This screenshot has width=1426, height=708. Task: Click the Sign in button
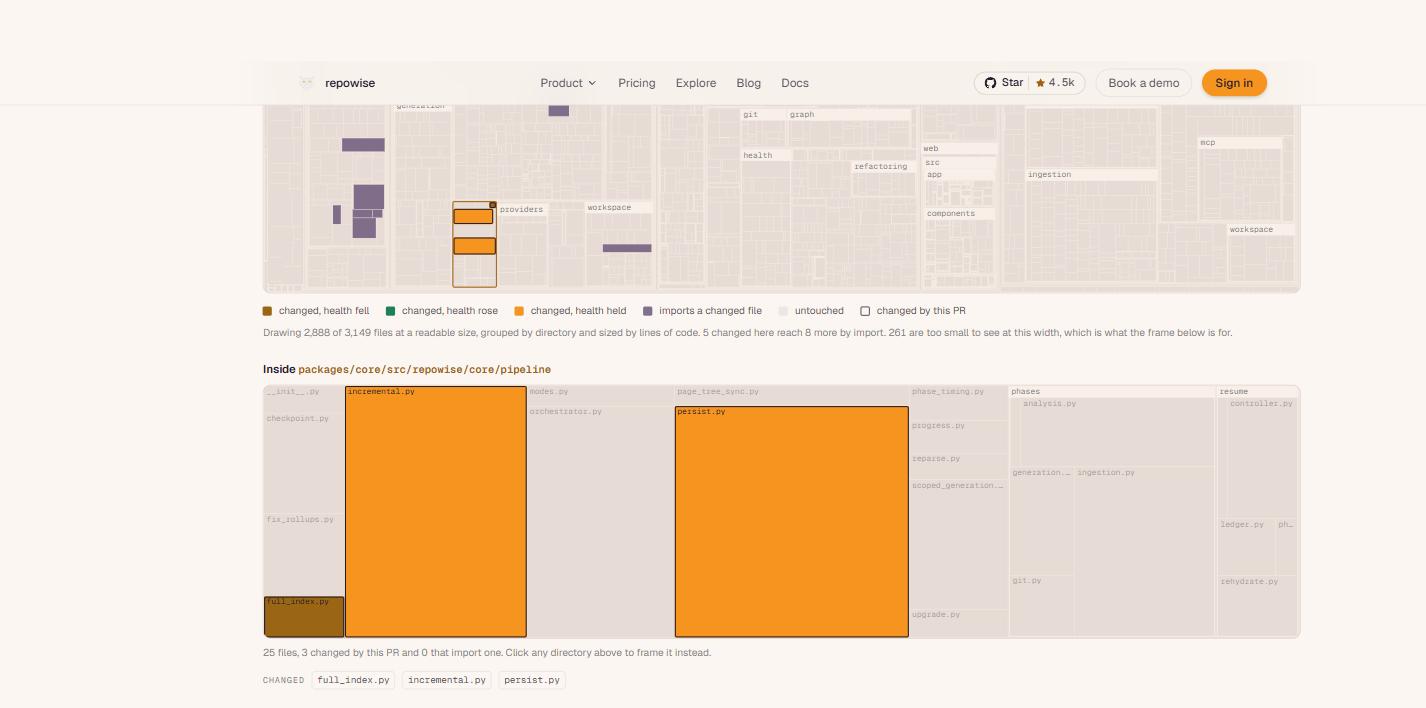pyautogui.click(x=1234, y=83)
